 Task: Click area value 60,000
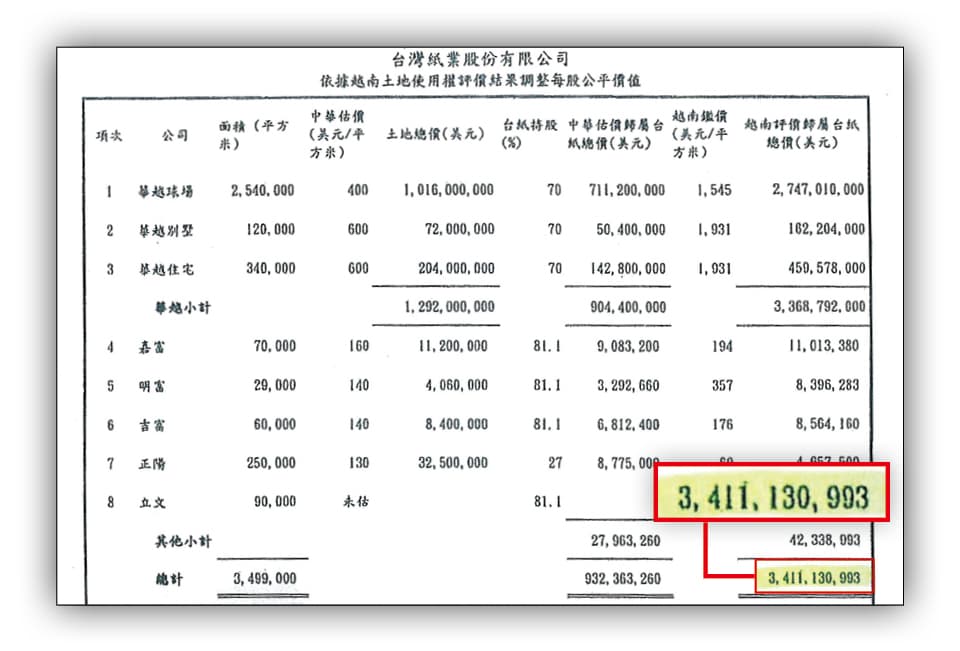[274, 424]
